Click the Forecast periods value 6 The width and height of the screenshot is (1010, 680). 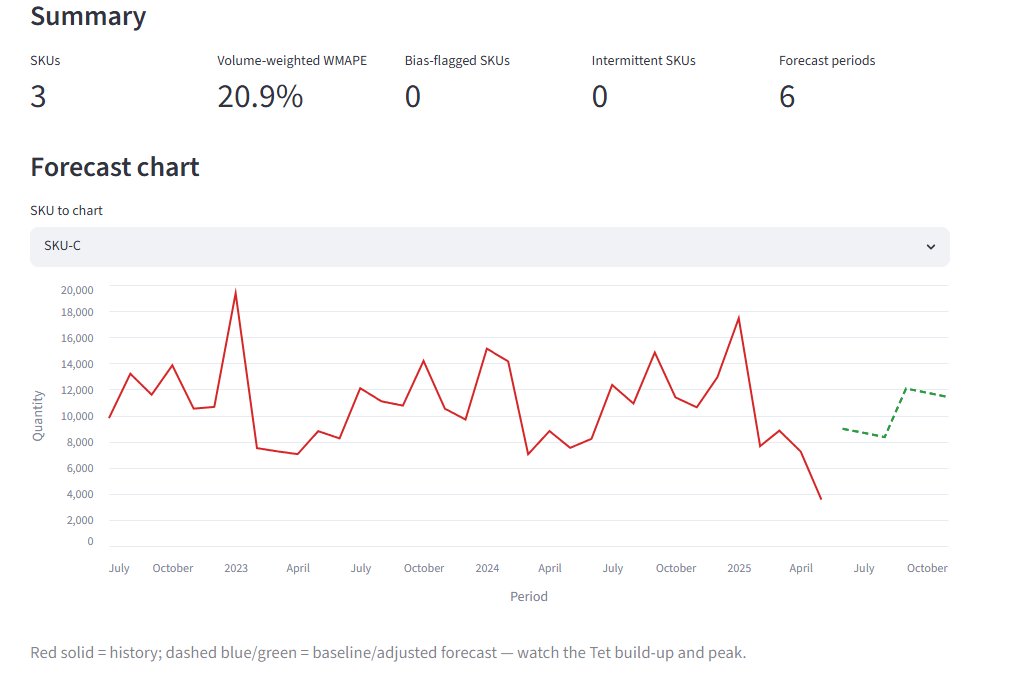(786, 97)
